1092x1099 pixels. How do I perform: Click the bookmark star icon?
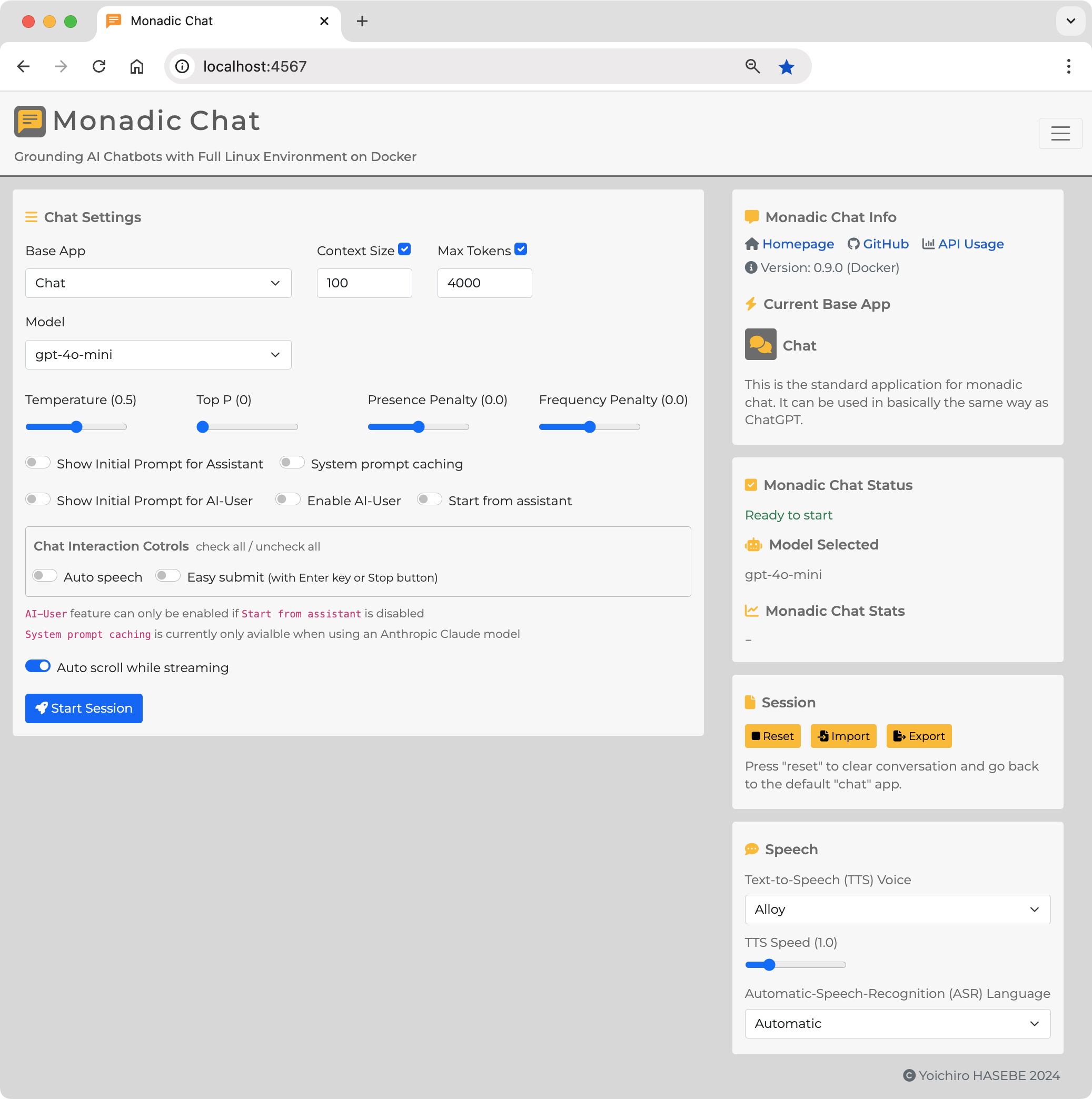point(786,66)
